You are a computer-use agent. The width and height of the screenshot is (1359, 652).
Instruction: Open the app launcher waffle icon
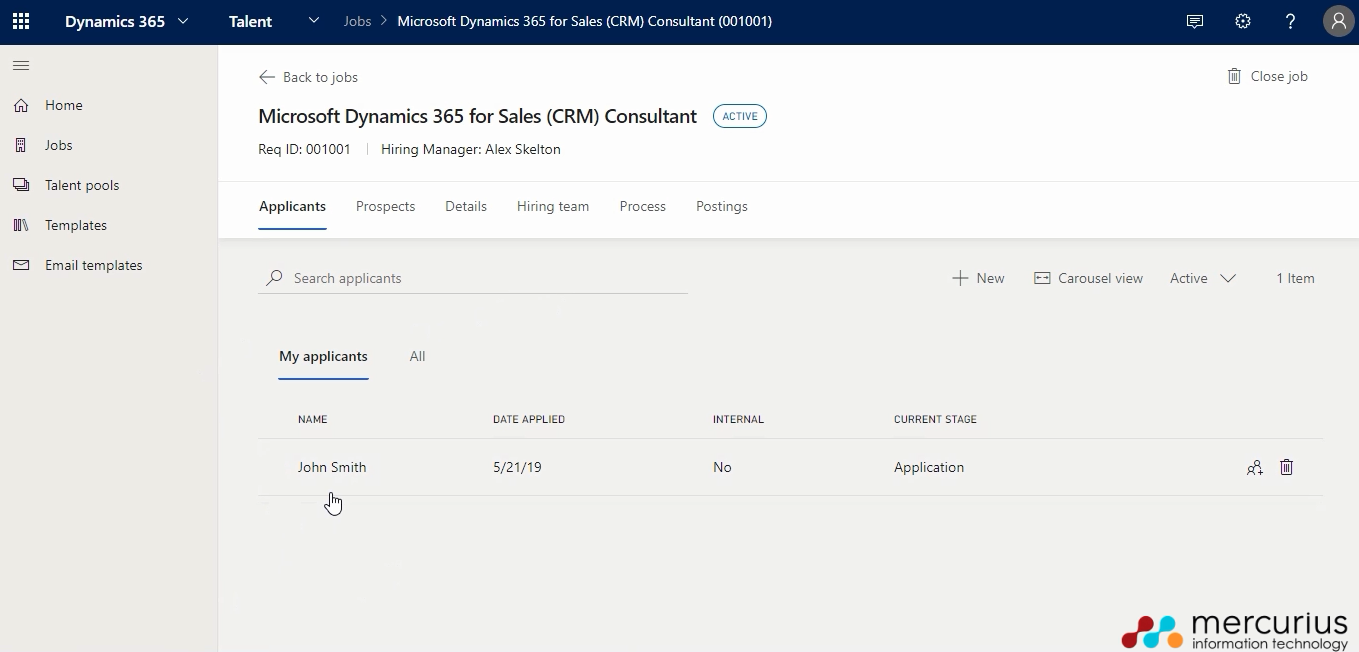click(21, 21)
